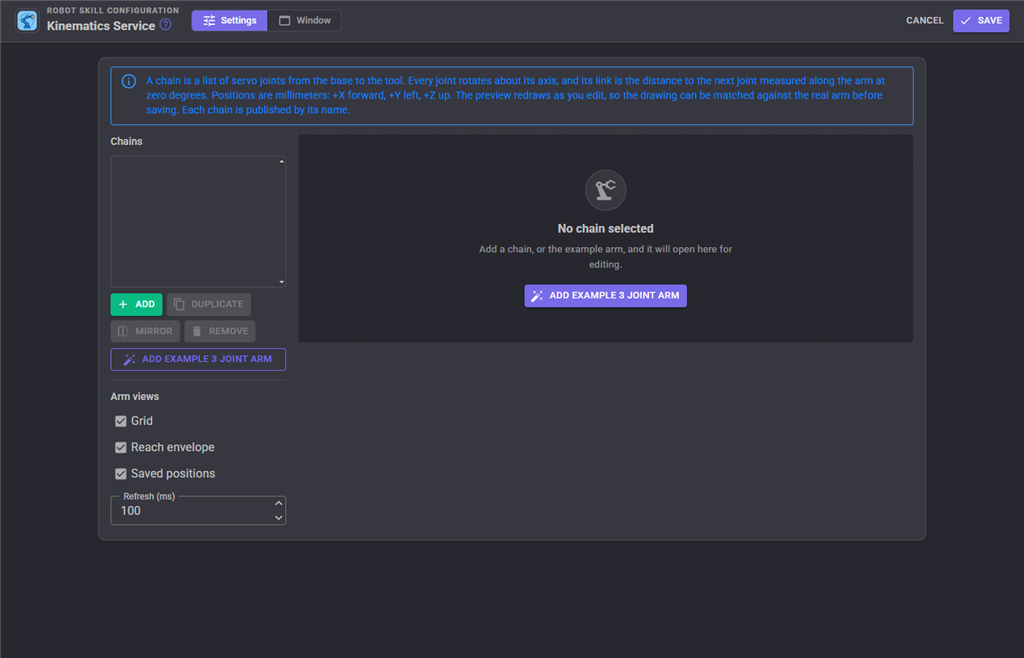Toggle the Reach envelope checkbox
The height and width of the screenshot is (658, 1024).
click(121, 447)
